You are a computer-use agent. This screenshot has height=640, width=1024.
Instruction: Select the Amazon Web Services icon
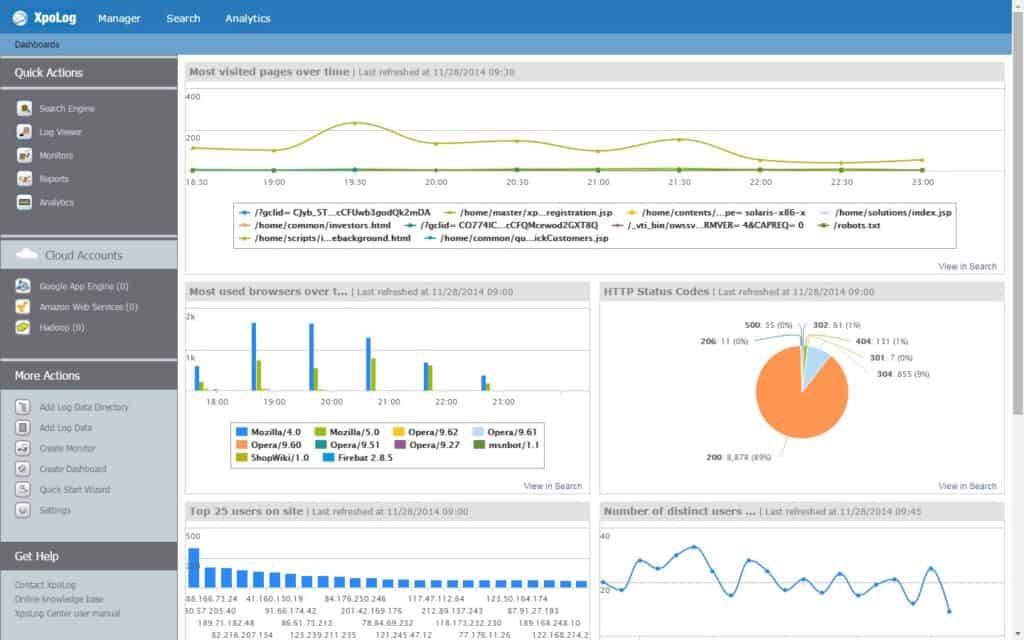(x=23, y=307)
